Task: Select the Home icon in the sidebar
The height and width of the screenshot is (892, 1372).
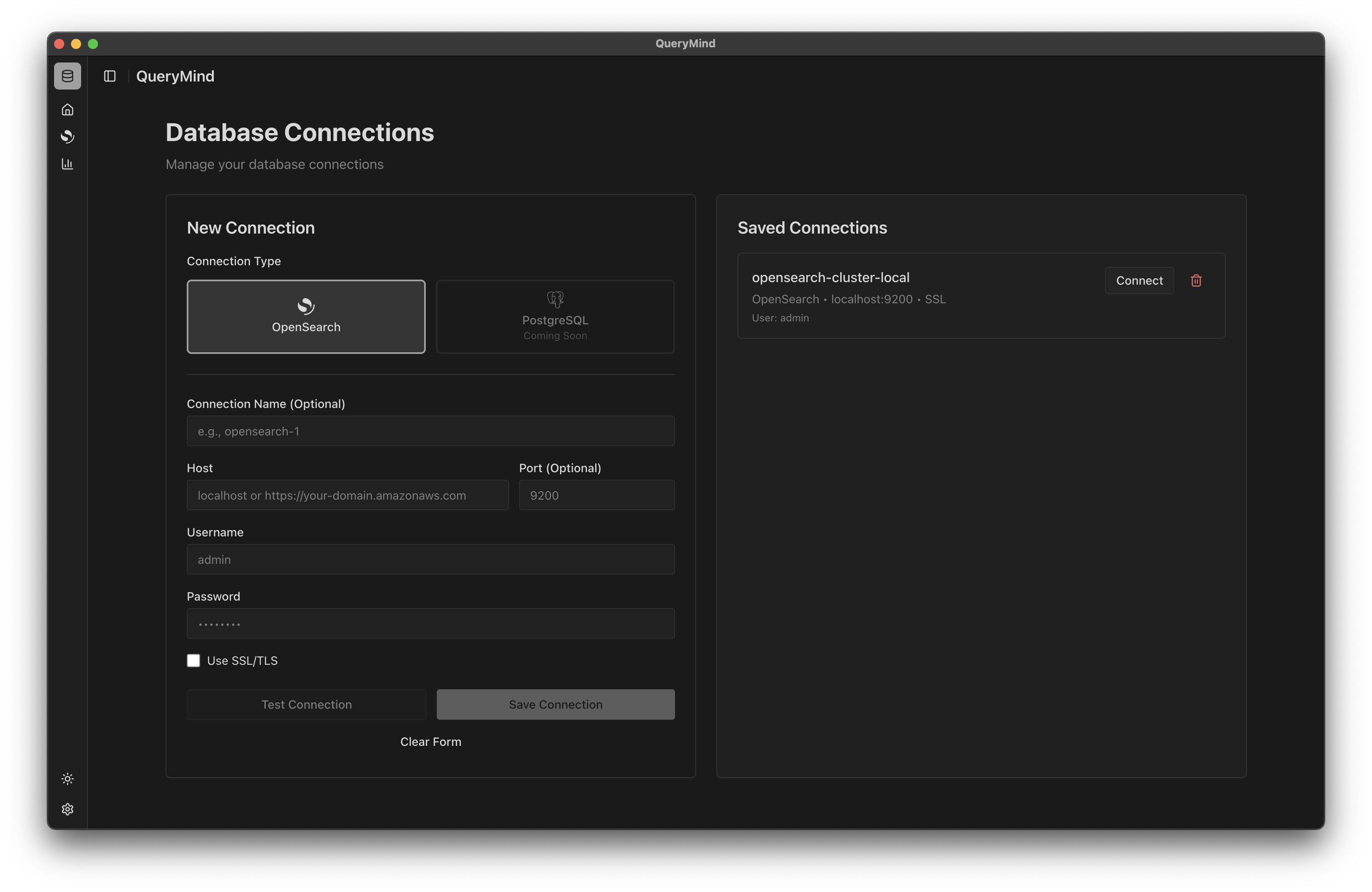Action: (68, 109)
